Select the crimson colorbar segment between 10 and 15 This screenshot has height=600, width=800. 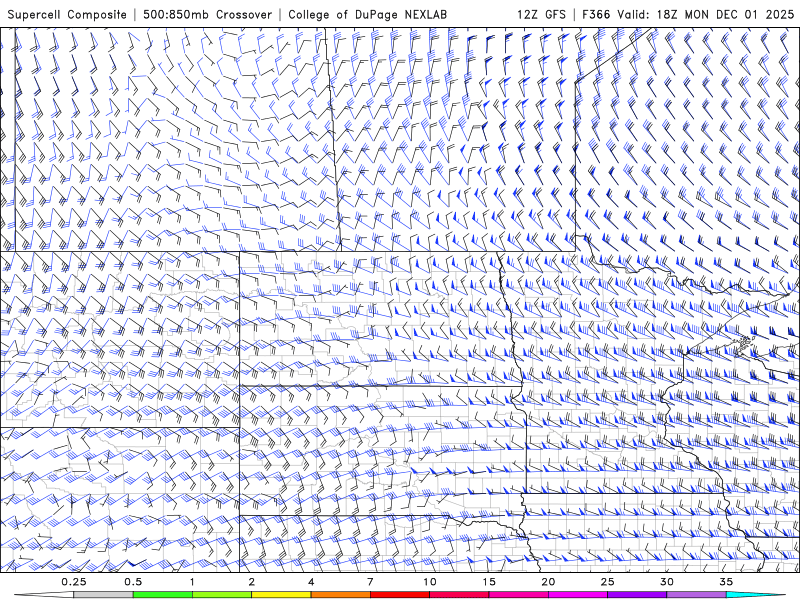tap(459, 595)
